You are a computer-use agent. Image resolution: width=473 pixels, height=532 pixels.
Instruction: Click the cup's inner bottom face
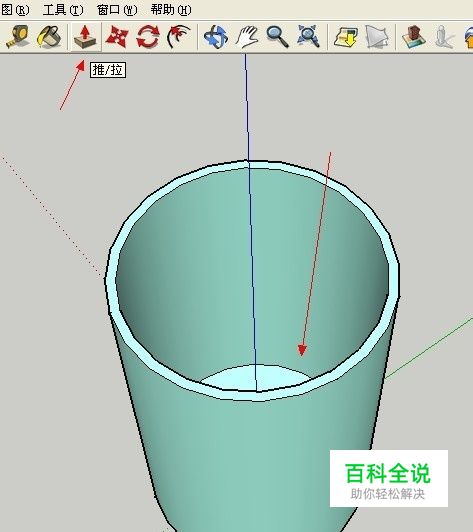click(257, 378)
